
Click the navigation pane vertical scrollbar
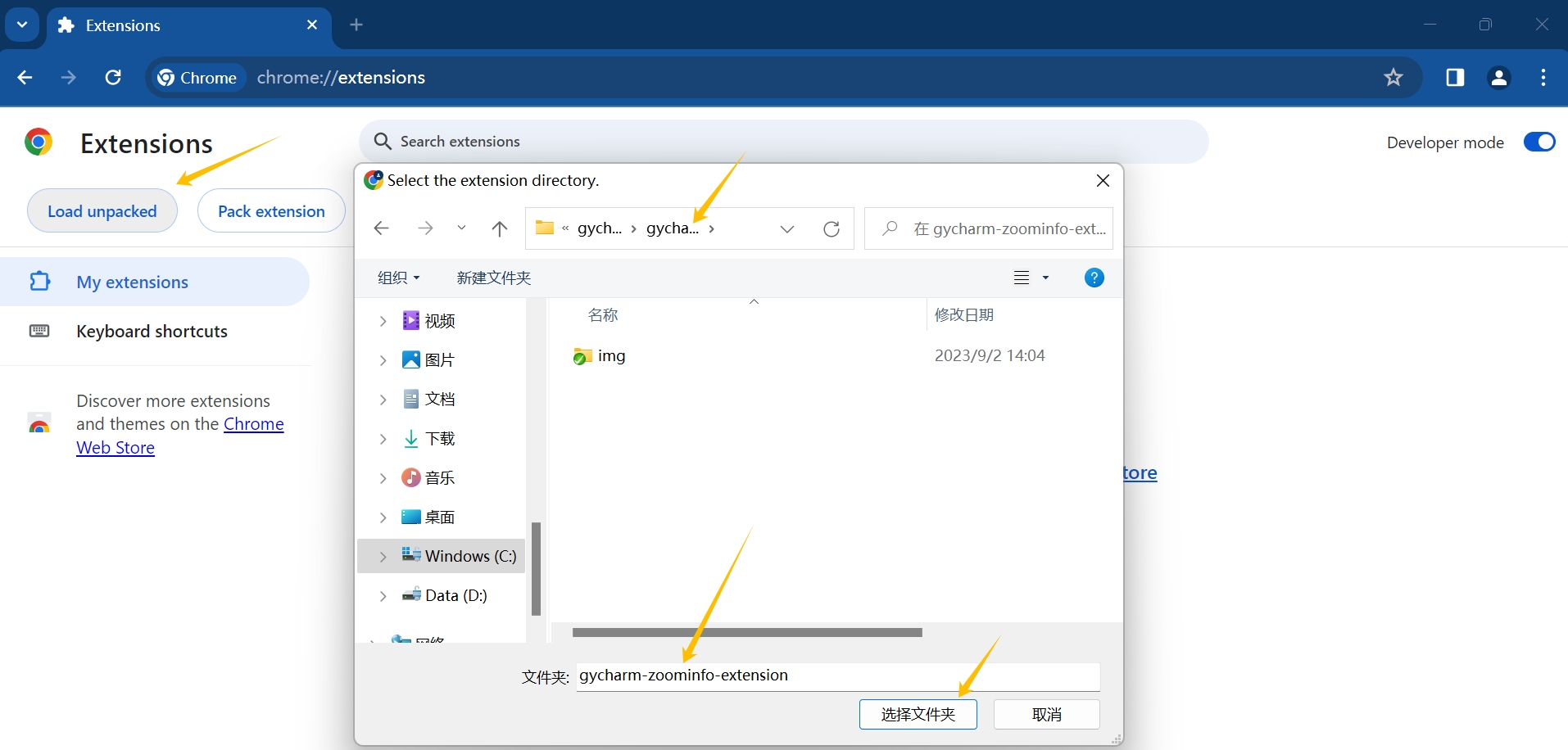click(x=536, y=569)
